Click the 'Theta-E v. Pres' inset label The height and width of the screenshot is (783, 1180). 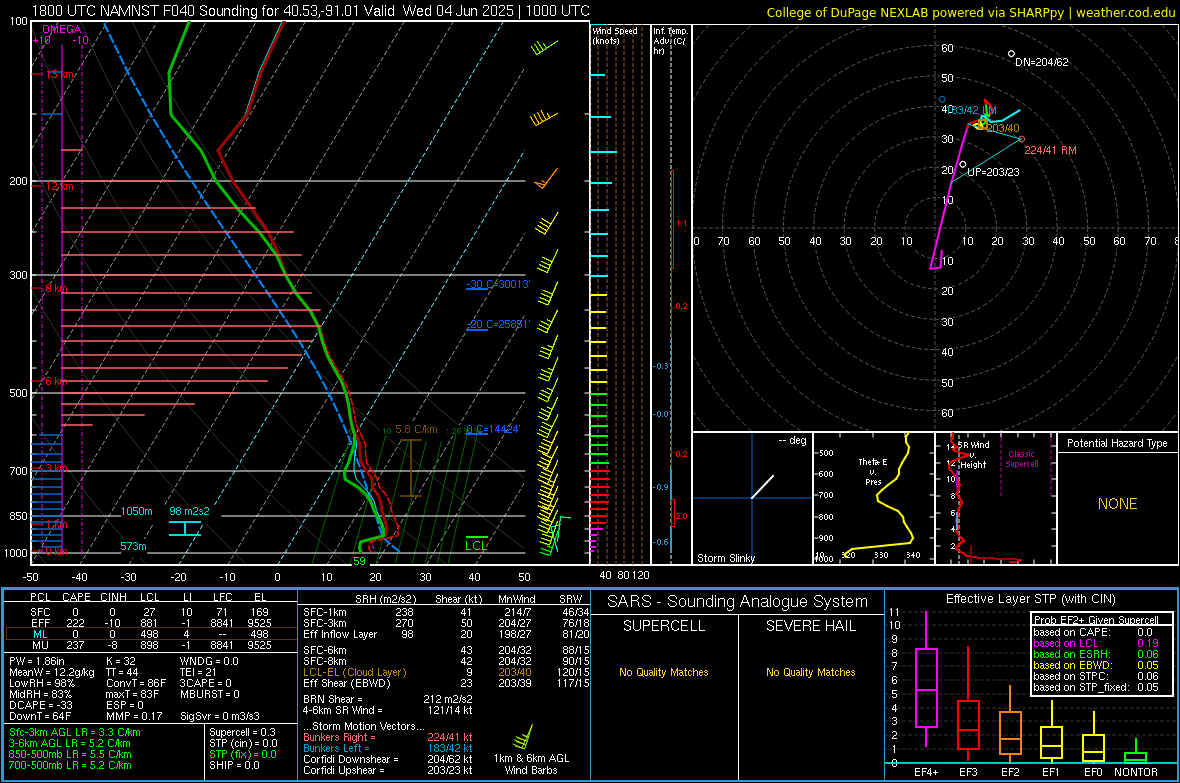tap(873, 472)
